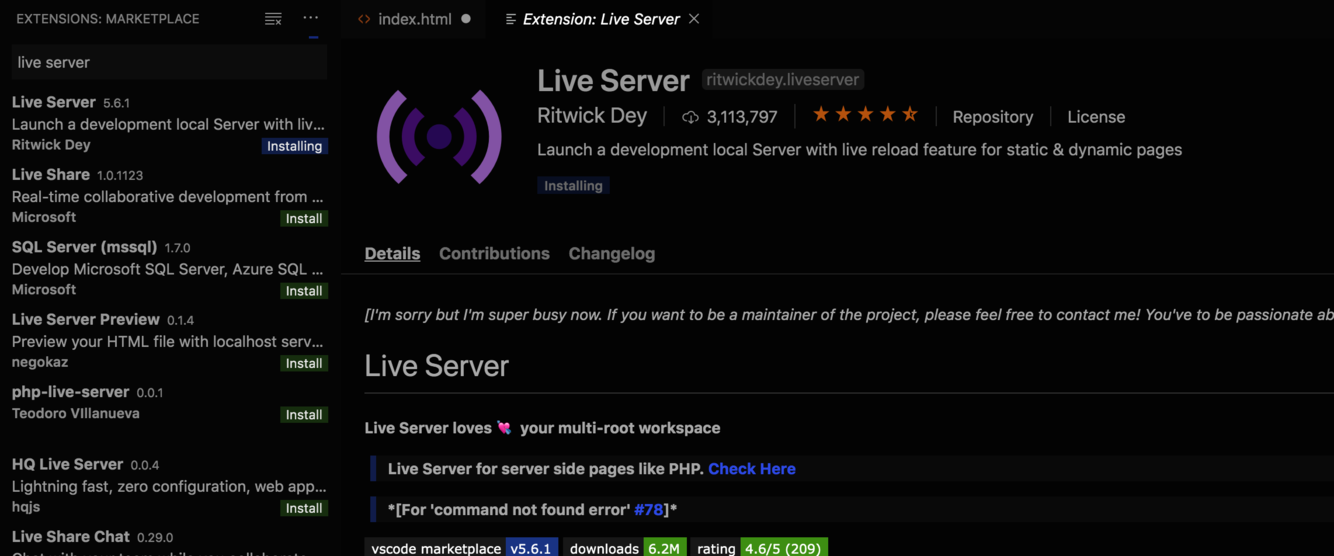Switch to the index.html tab
This screenshot has height=556, width=1334.
(x=414, y=19)
